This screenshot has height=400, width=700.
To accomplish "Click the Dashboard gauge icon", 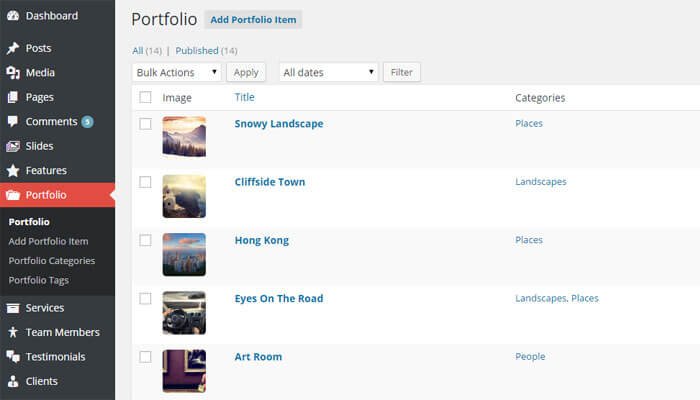I will [x=12, y=16].
